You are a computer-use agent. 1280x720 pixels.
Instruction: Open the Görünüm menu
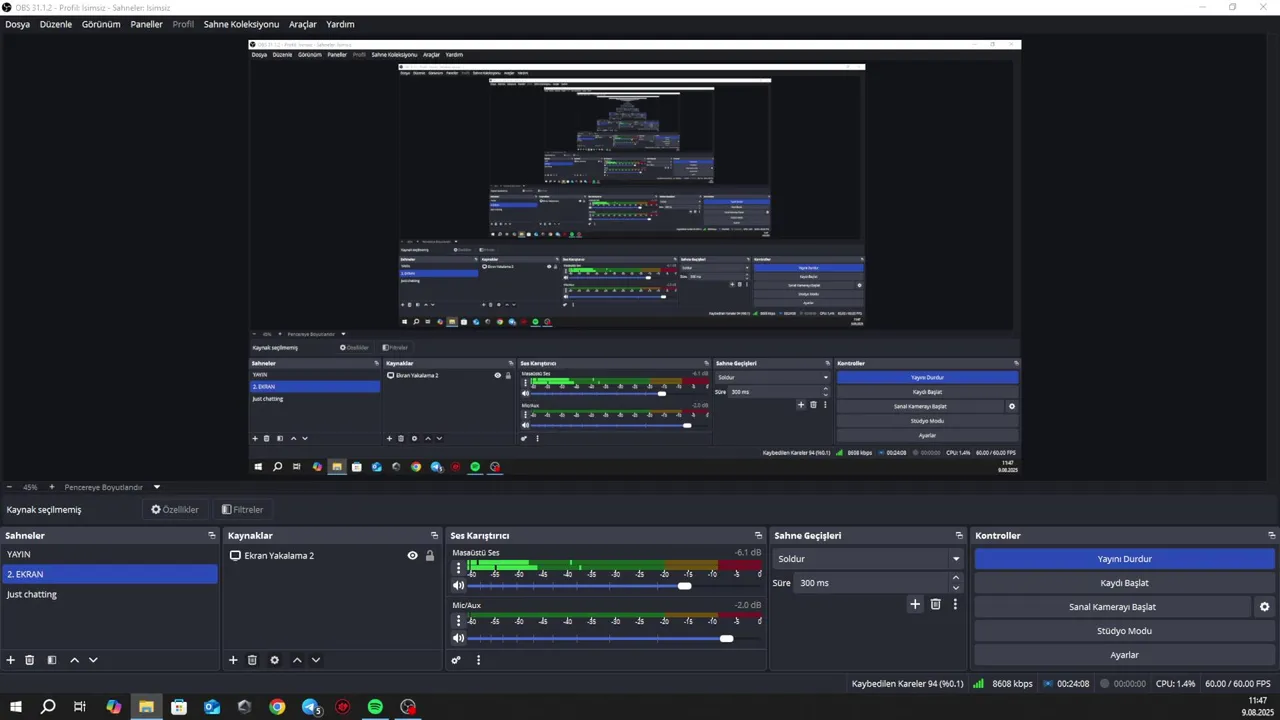point(101,24)
